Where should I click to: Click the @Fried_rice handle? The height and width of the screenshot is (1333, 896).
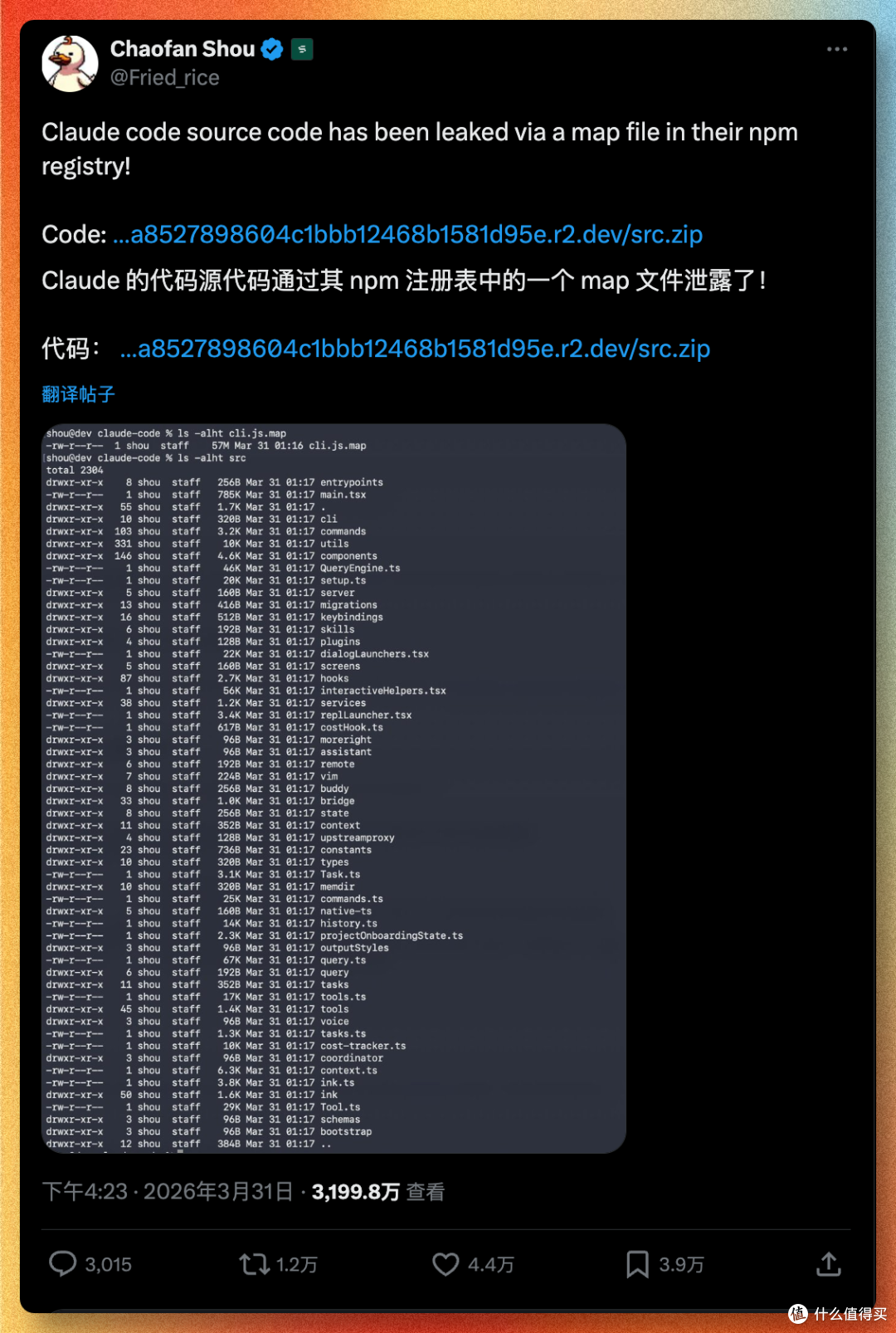pyautogui.click(x=165, y=77)
